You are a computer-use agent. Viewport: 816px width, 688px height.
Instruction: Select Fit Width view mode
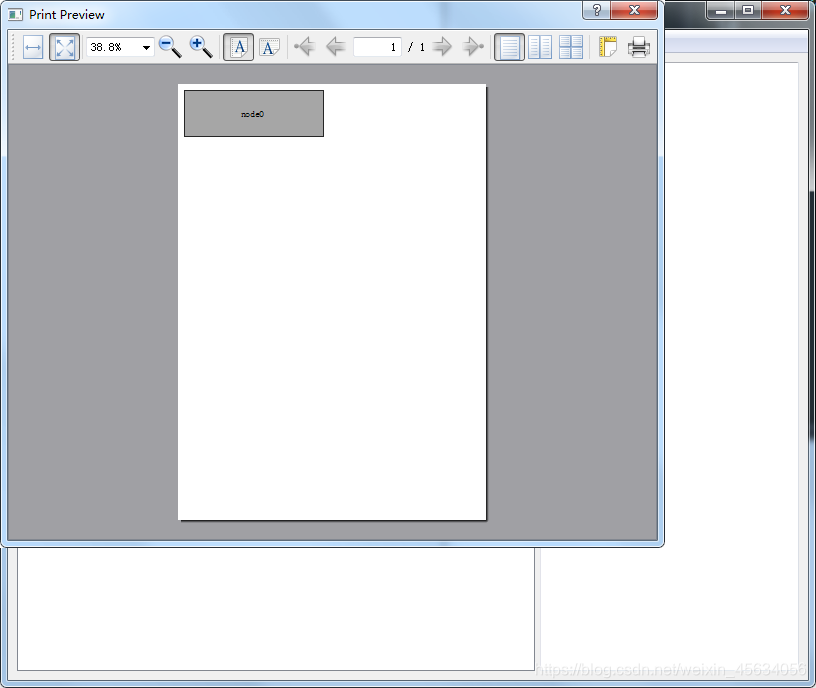[x=33, y=47]
